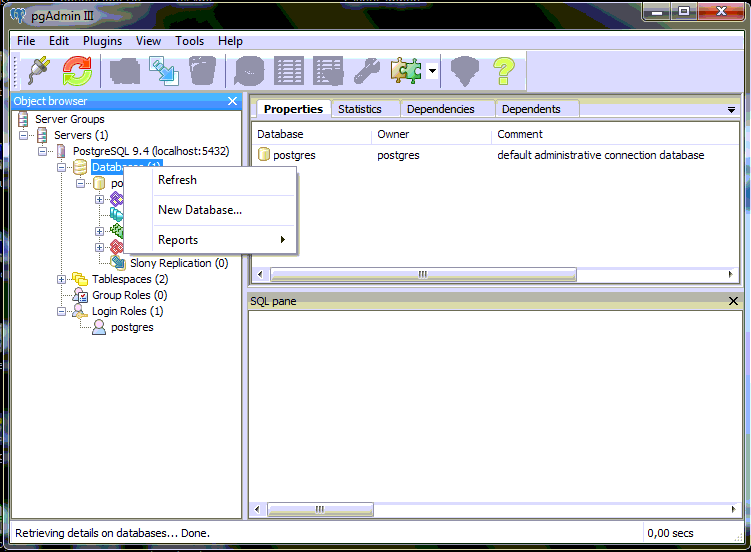
Task: Open the plugins dropdown arrow
Action: 432,71
